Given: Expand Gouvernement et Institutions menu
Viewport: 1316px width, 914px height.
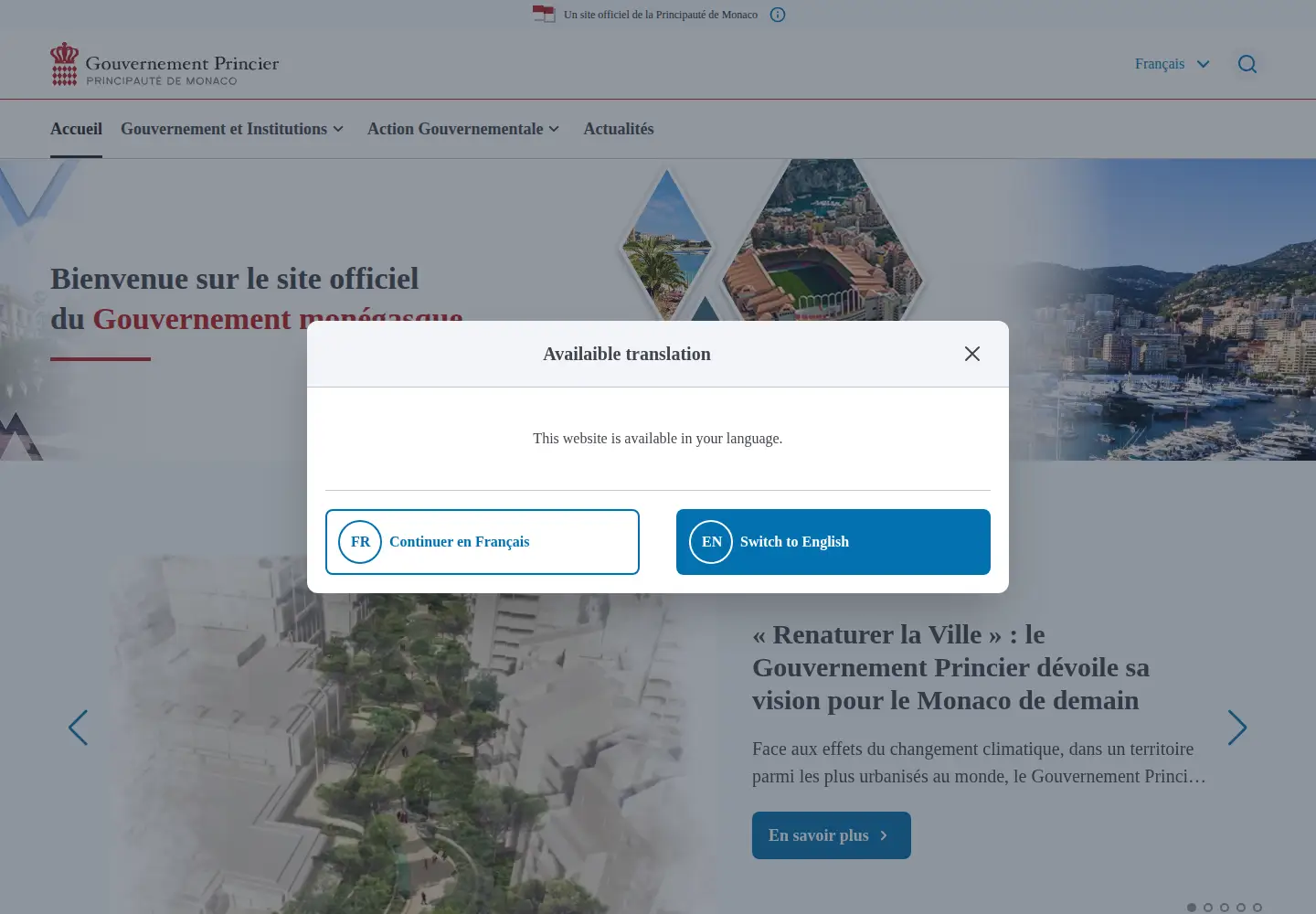Looking at the screenshot, I should [x=232, y=129].
